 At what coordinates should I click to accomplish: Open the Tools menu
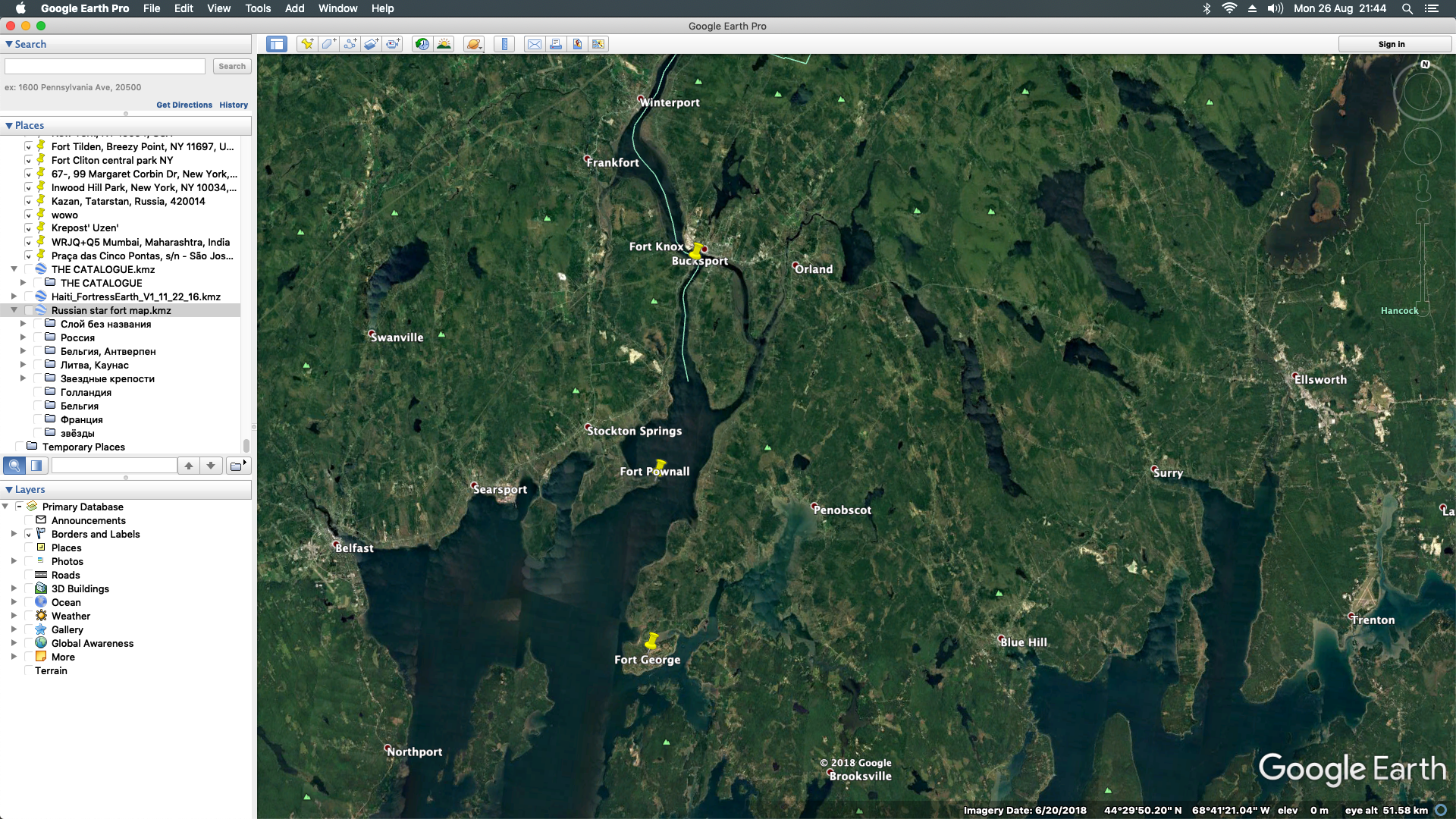pyautogui.click(x=258, y=8)
